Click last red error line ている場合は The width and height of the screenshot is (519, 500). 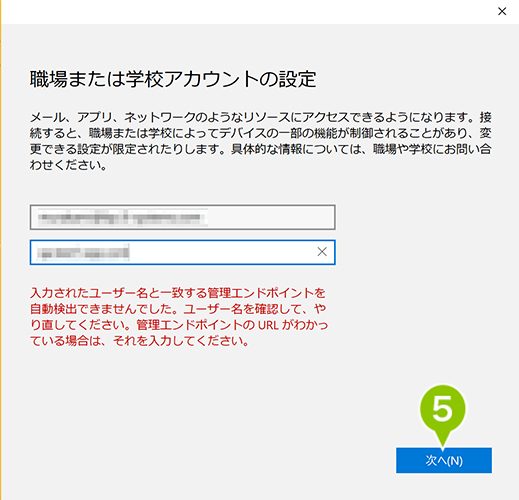click(x=139, y=341)
